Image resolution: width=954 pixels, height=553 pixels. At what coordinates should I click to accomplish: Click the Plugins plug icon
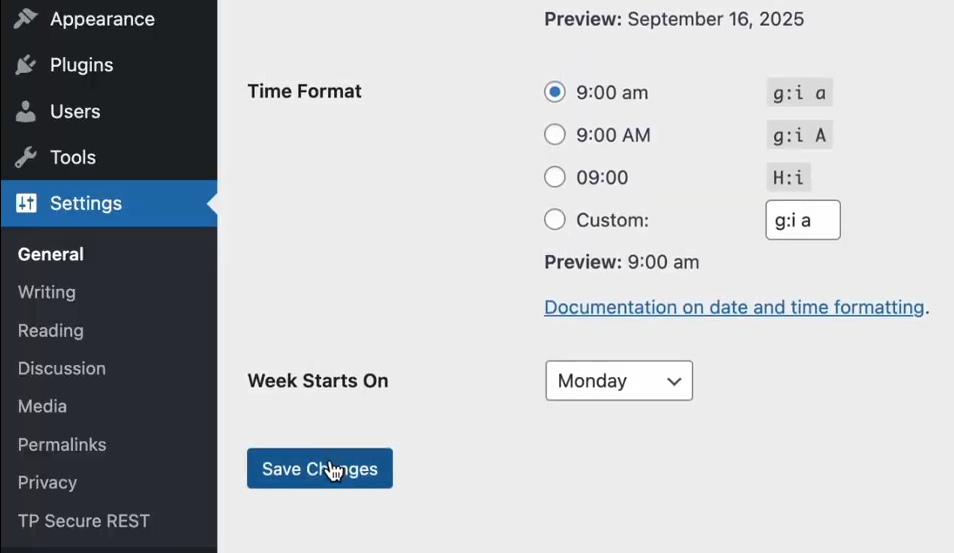pyautogui.click(x=26, y=65)
